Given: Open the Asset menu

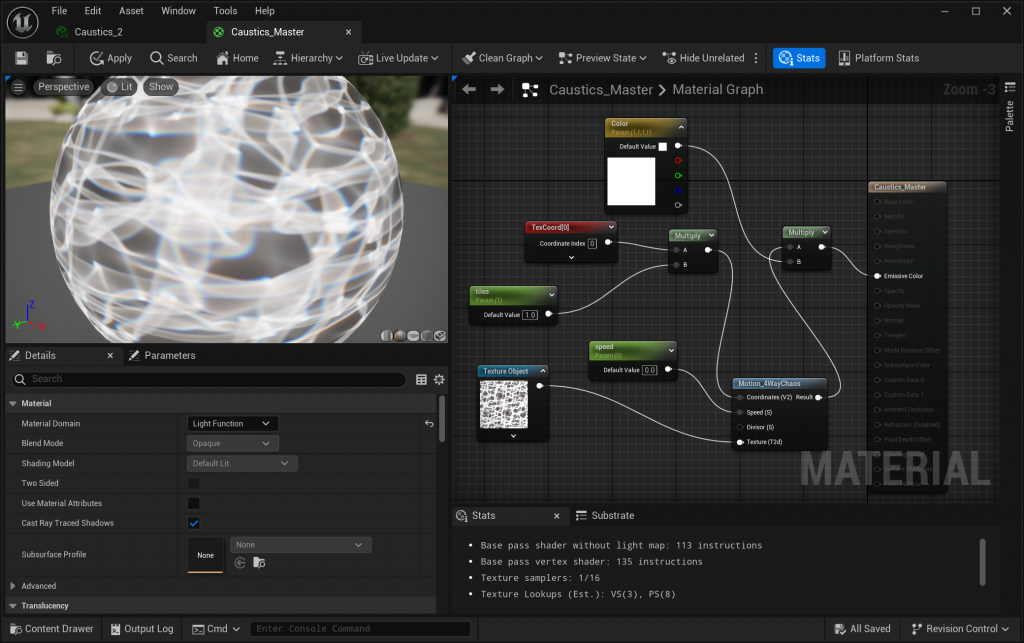Looking at the screenshot, I should click(x=131, y=10).
